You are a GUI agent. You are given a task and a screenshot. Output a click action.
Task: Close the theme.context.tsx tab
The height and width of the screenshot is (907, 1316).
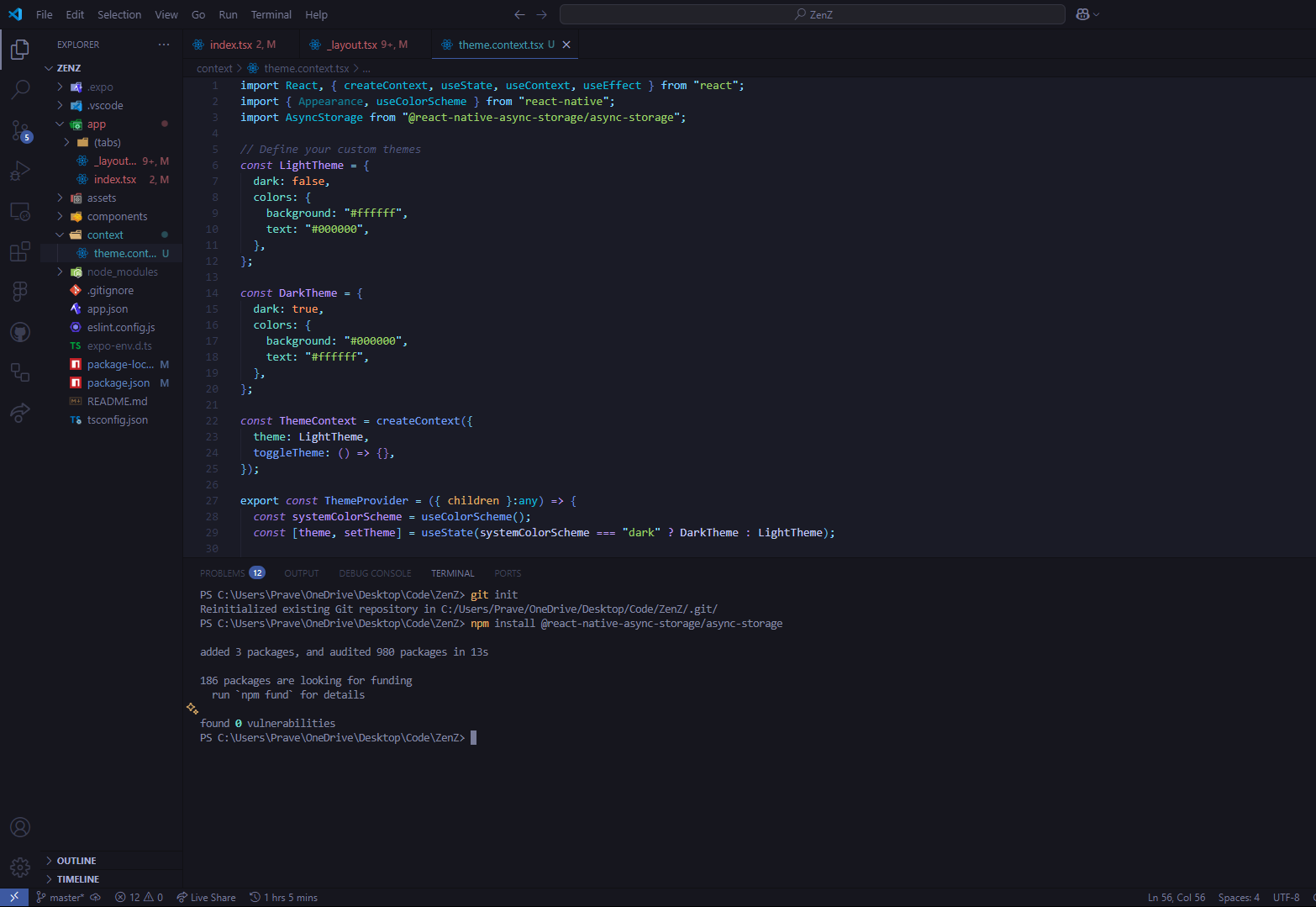click(566, 45)
